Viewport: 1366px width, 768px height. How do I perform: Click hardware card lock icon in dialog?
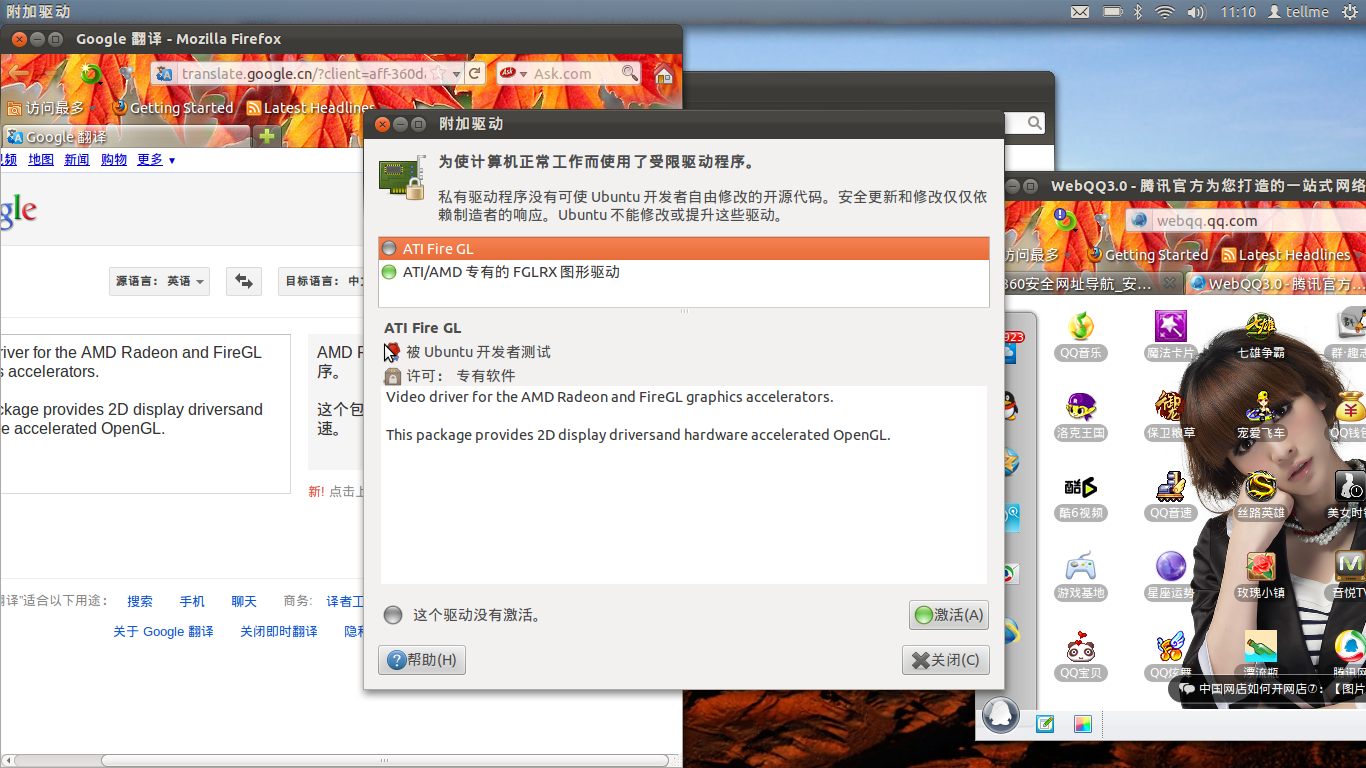[402, 178]
